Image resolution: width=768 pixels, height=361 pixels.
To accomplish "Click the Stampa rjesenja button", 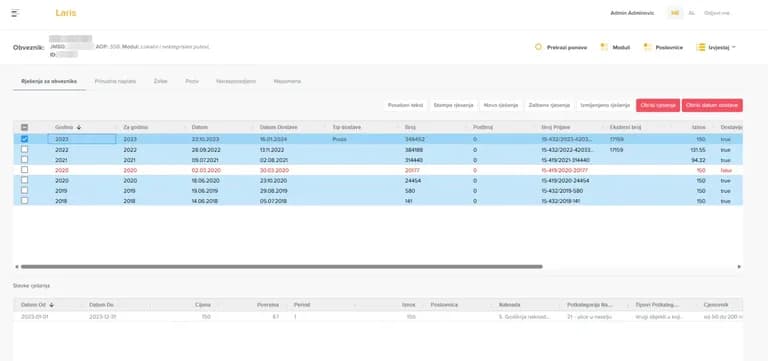I will [453, 105].
